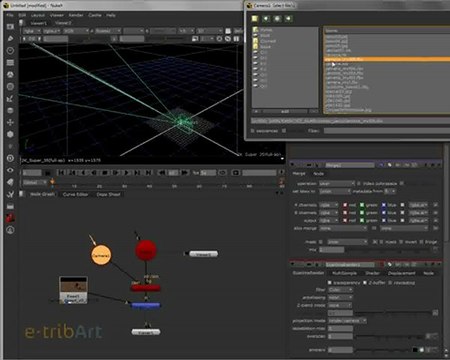Click the forward arrow icon in file dialog
Image resolution: width=450 pixels, height=360 pixels.
click(288, 19)
